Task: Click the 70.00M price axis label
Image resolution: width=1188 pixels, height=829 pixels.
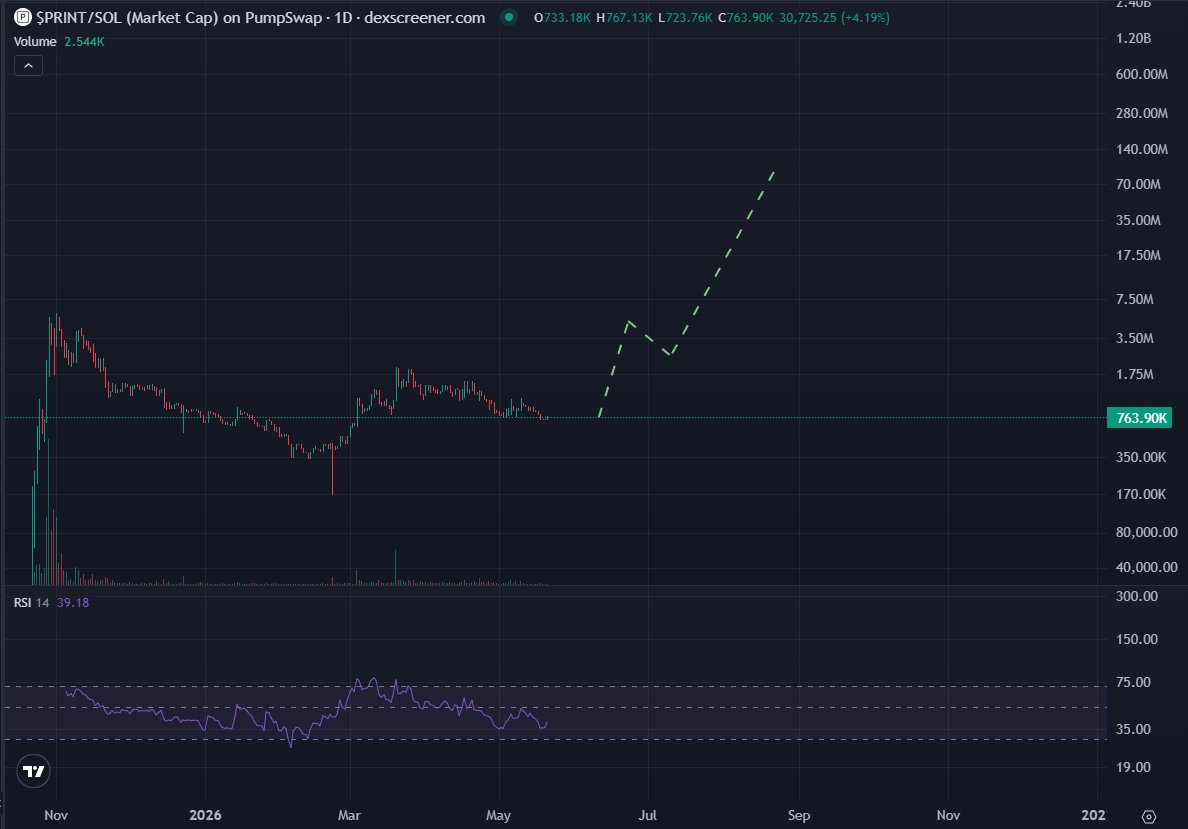Action: [1138, 184]
